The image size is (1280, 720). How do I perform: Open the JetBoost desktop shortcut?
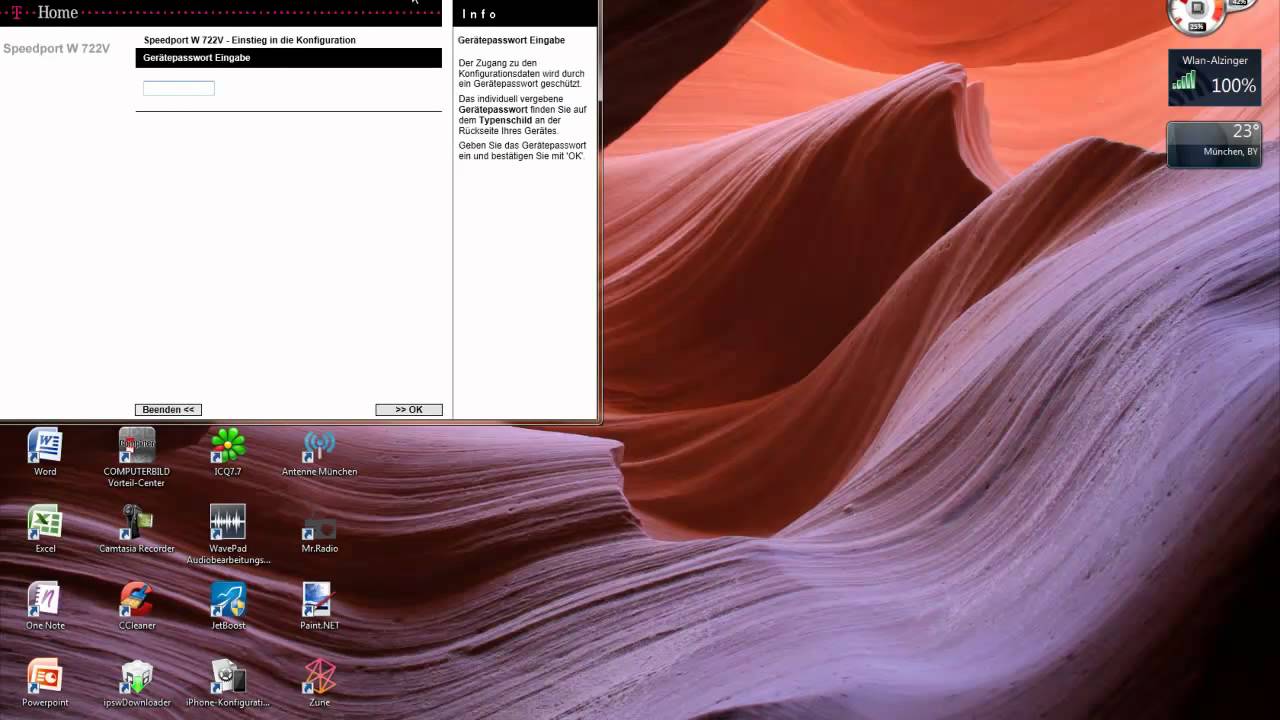pos(228,606)
